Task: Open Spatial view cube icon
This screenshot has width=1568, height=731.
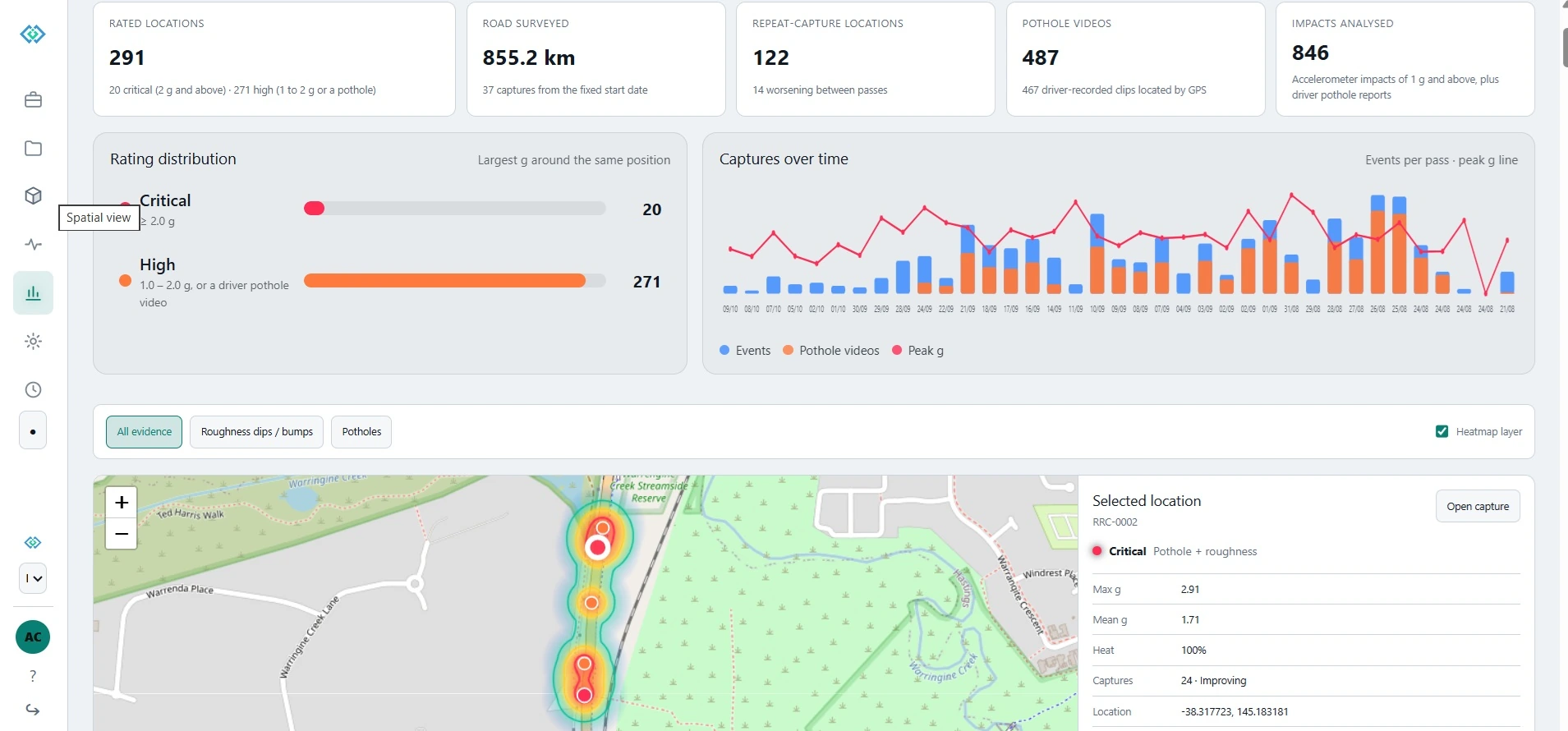Action: [x=33, y=195]
